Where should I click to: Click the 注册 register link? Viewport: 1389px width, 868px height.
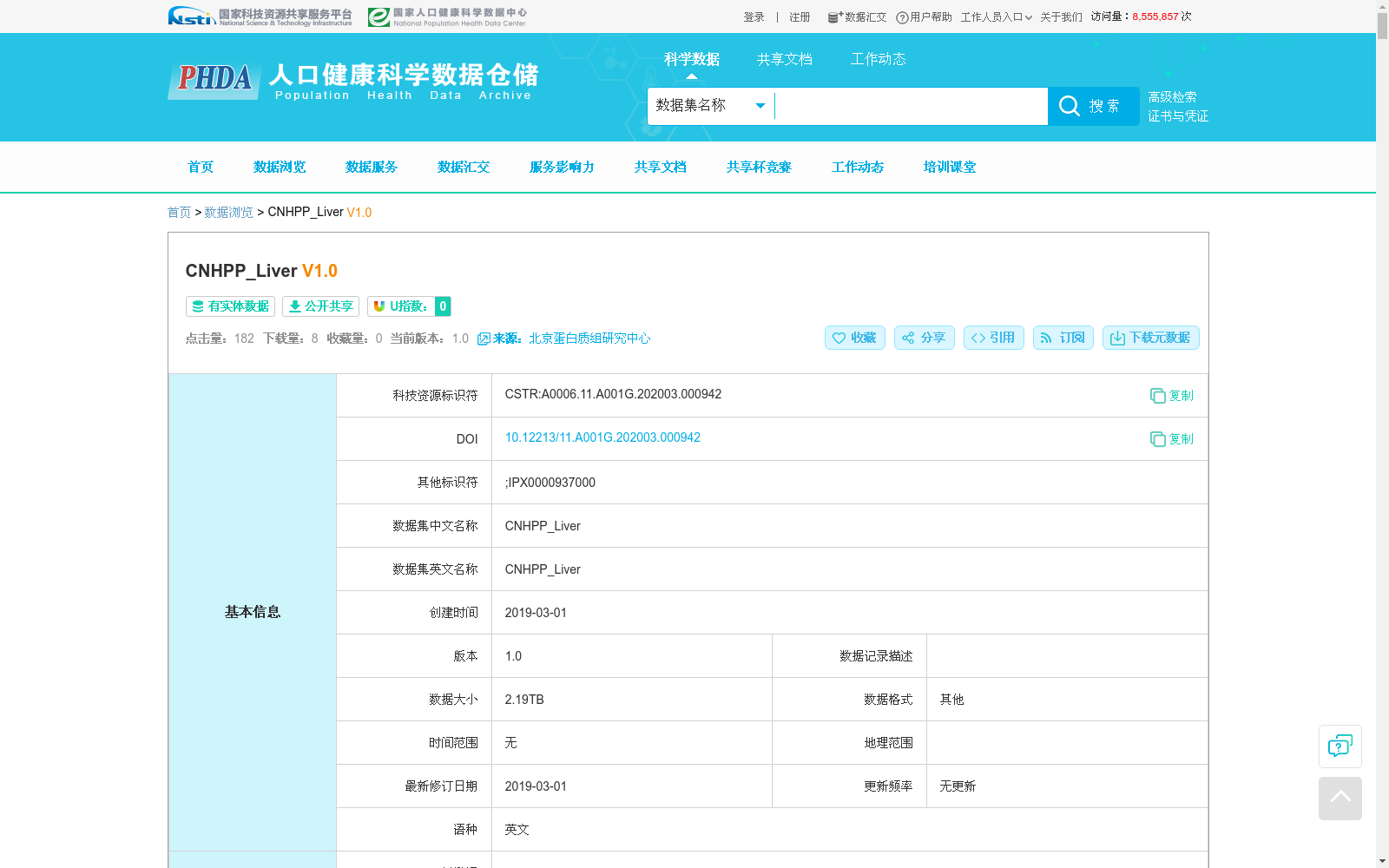[800, 17]
